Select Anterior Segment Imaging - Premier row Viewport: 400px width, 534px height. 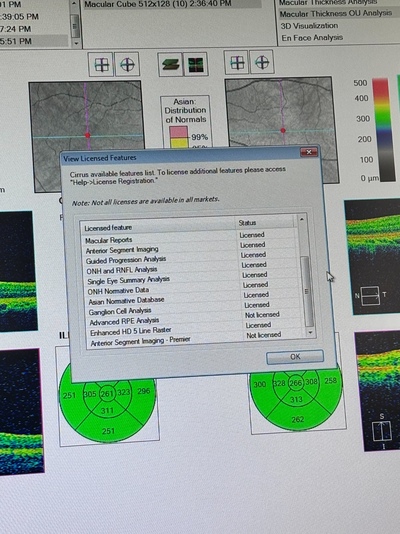click(197, 338)
